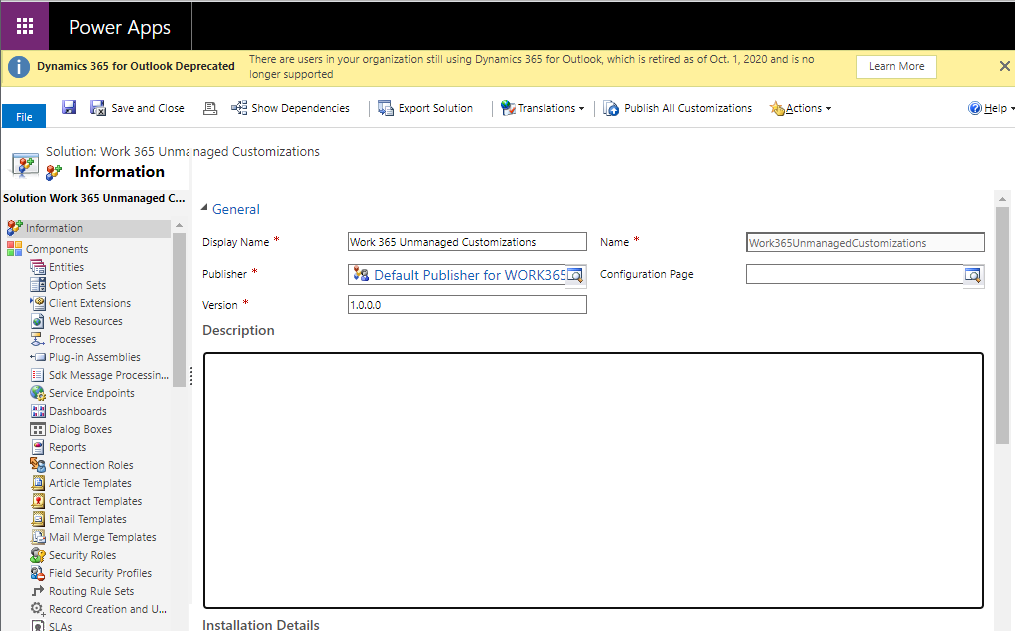Open the Publisher lookup search icon

coord(575,276)
